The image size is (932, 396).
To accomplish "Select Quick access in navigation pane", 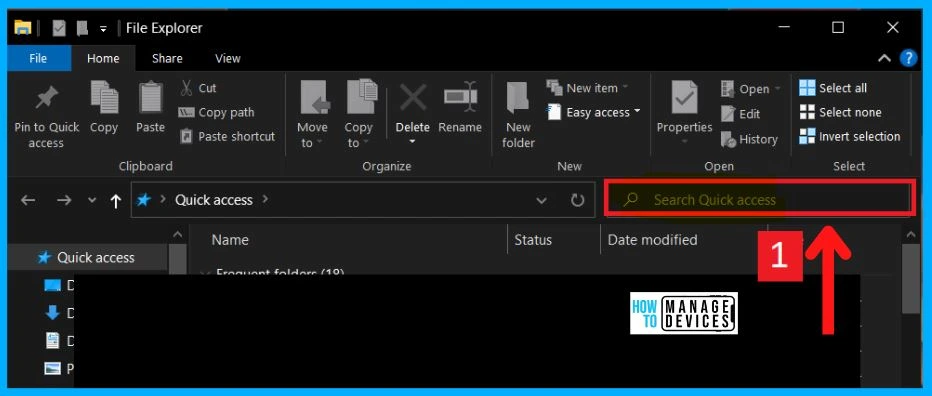I will coord(86,257).
